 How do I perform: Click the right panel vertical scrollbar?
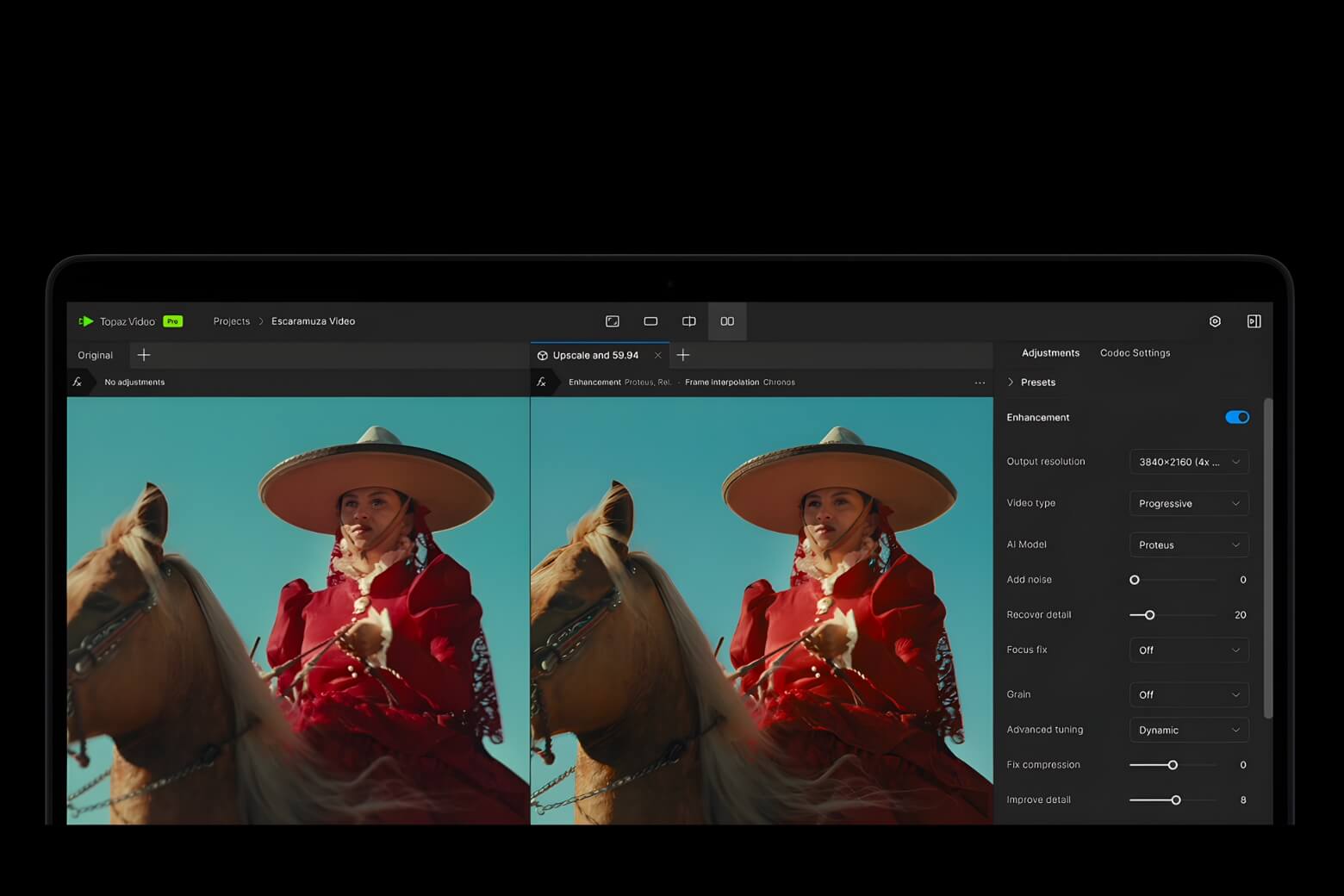pyautogui.click(x=1267, y=558)
